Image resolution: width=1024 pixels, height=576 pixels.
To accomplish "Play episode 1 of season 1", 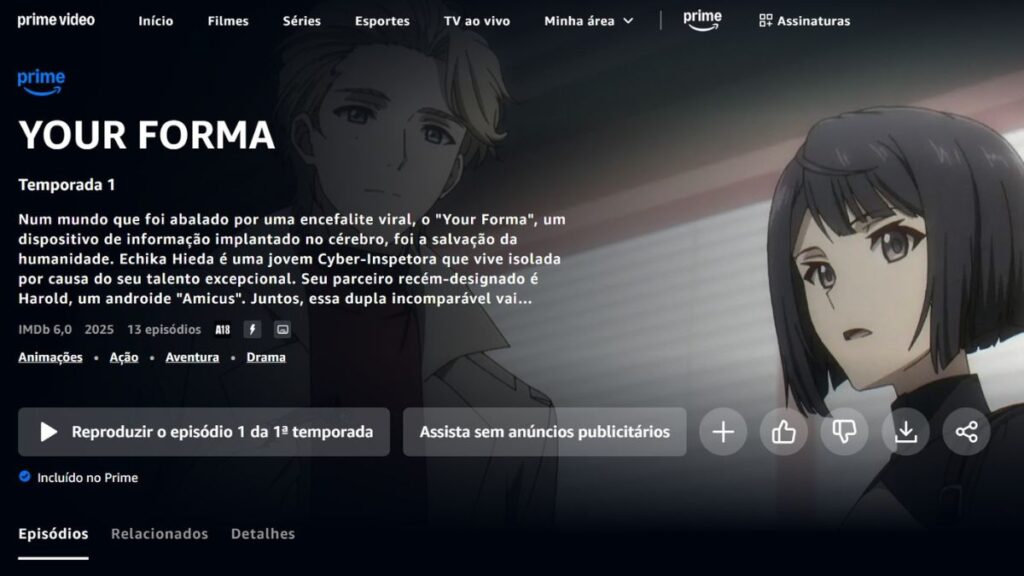I will (x=204, y=432).
